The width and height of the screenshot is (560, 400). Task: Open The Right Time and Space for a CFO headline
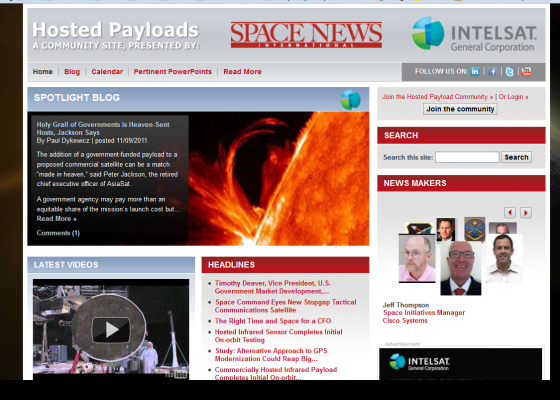273,321
